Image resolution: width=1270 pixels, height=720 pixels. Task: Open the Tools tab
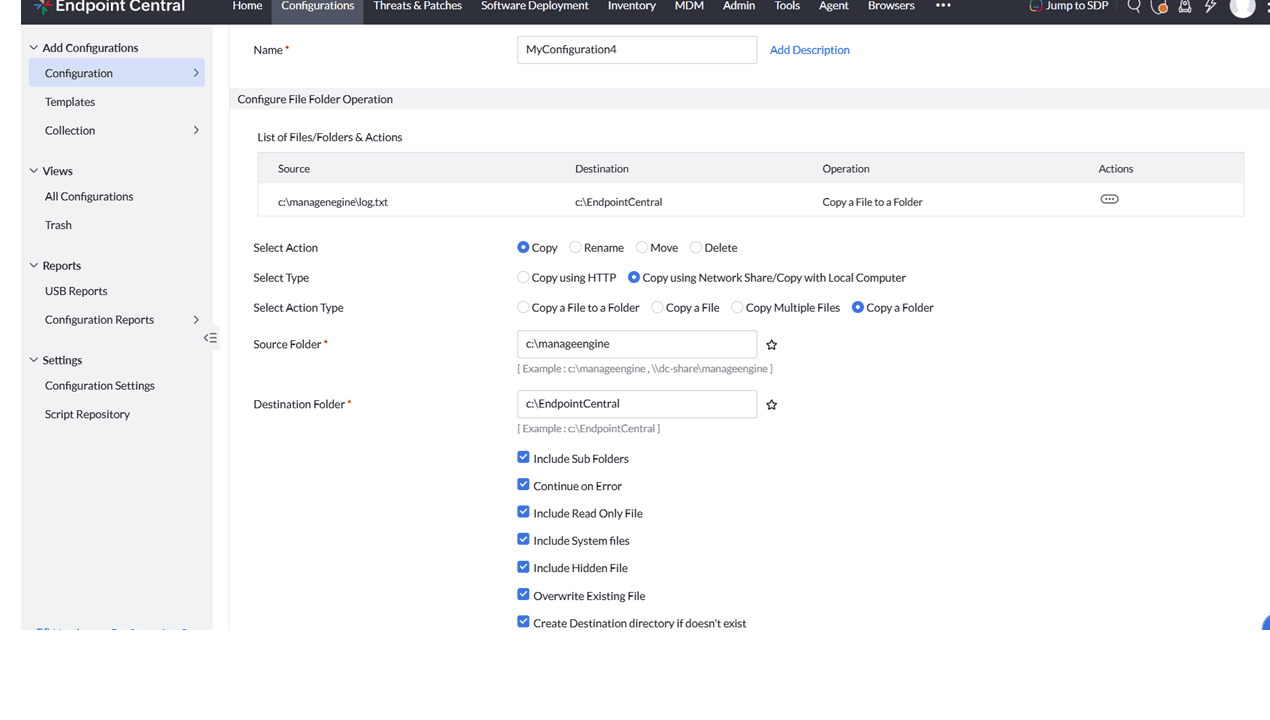[787, 6]
